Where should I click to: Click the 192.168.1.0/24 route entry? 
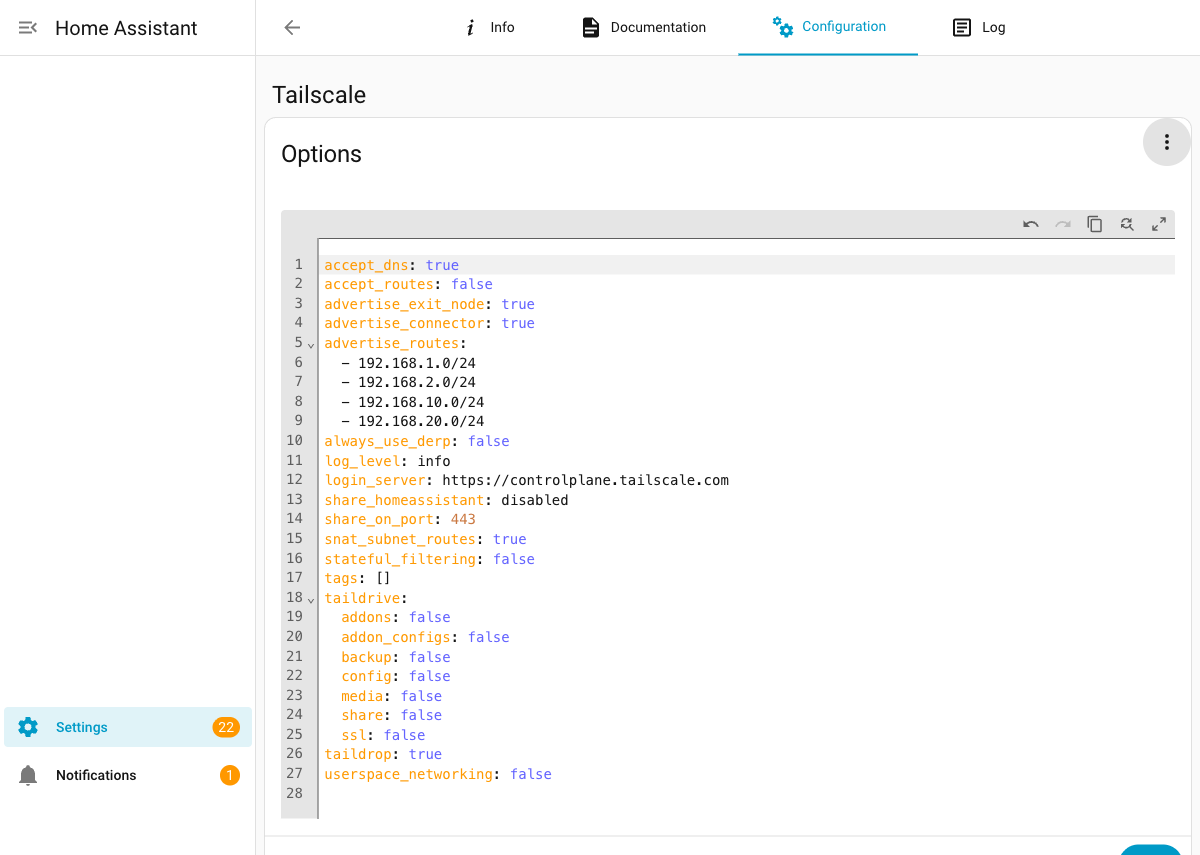pos(417,363)
